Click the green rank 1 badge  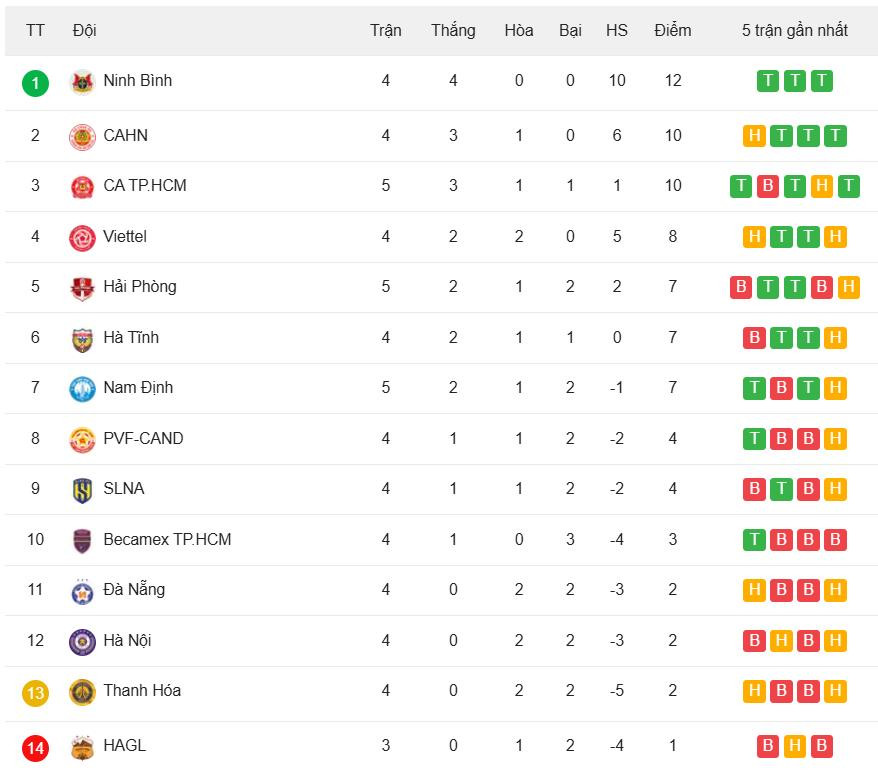pyautogui.click(x=35, y=82)
